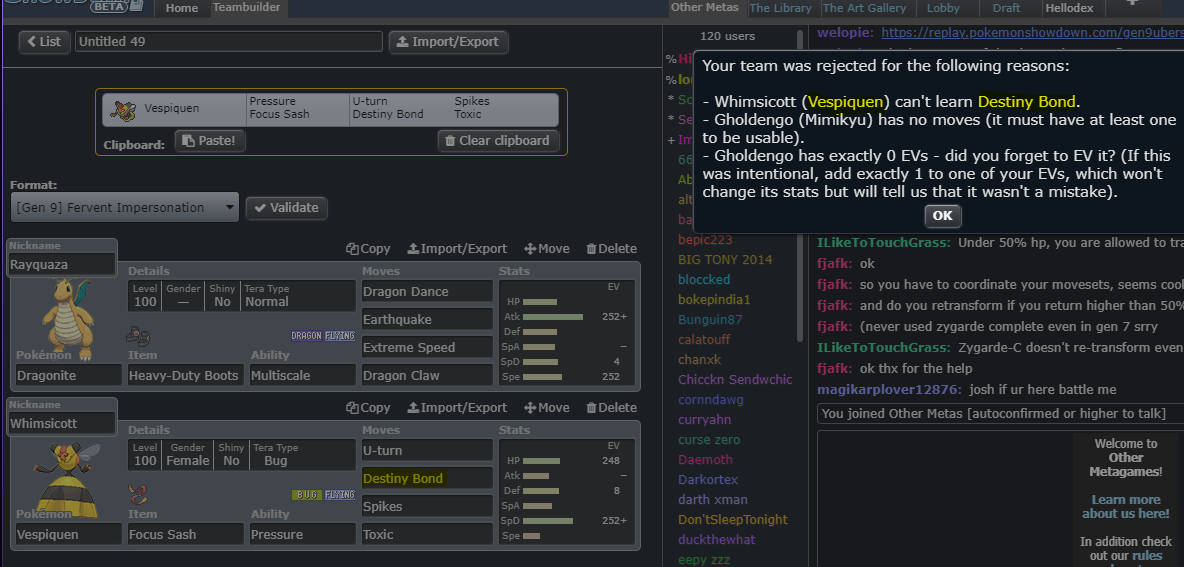The image size is (1184, 567).
Task: Click the Vespiquen Focus Sash item icon
Action: click(138, 493)
